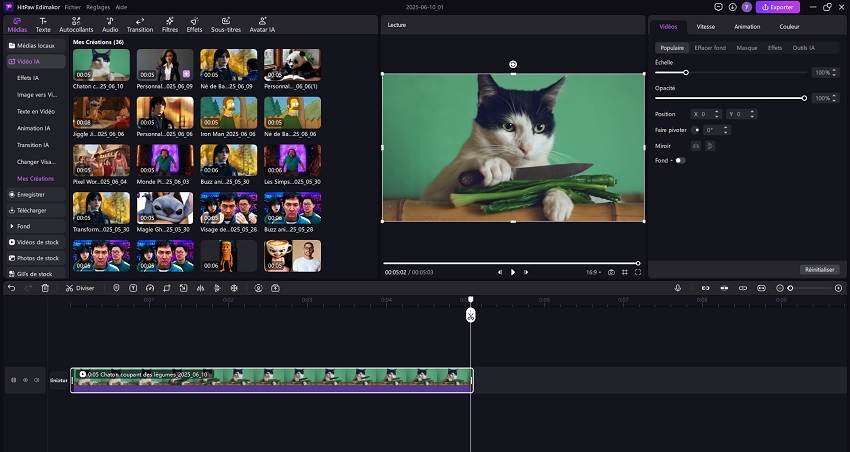Click the Réinitialiser button
850x452 pixels.
click(820, 269)
